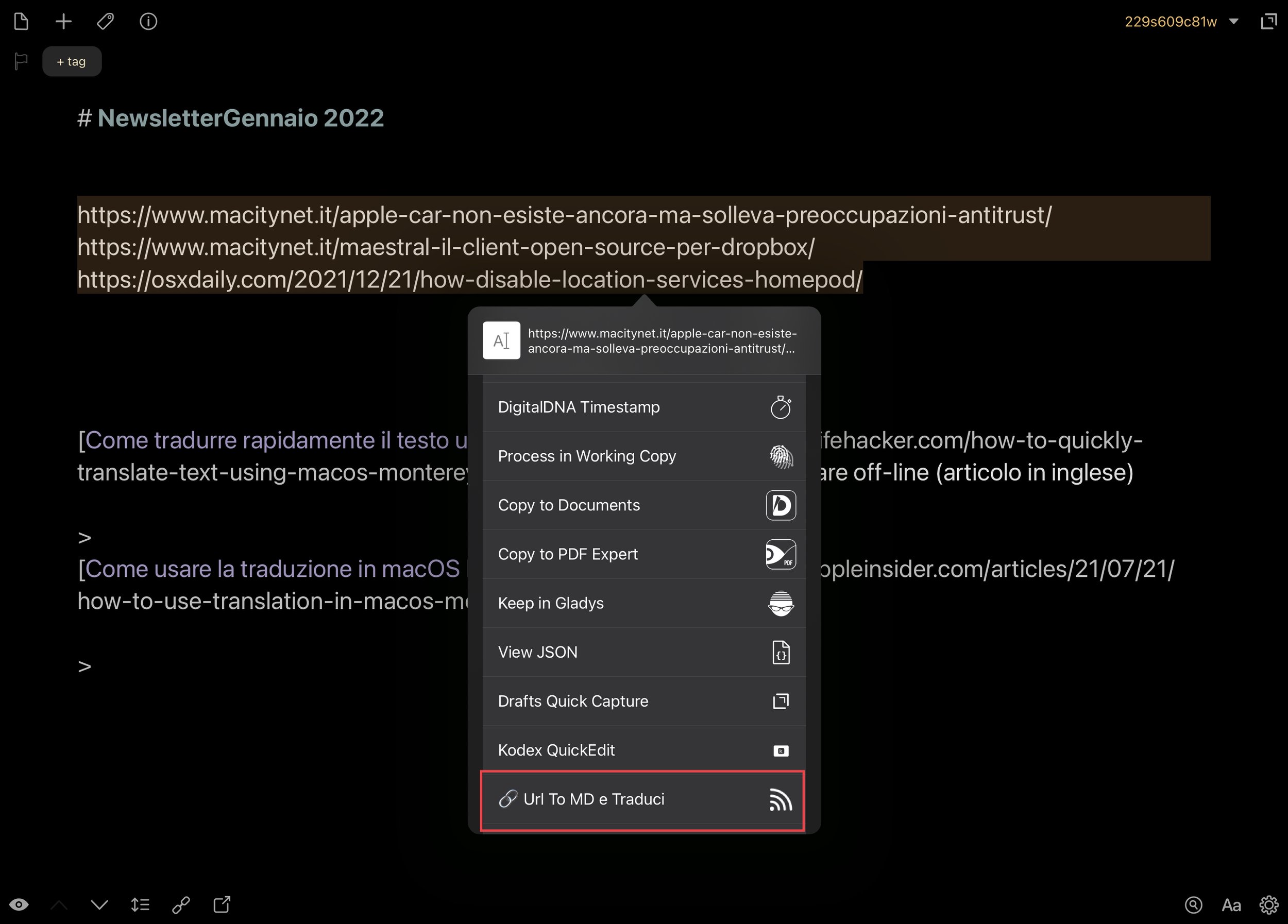Run the DigitalDNA Timestamp action
1288x924 pixels.
[x=644, y=407]
